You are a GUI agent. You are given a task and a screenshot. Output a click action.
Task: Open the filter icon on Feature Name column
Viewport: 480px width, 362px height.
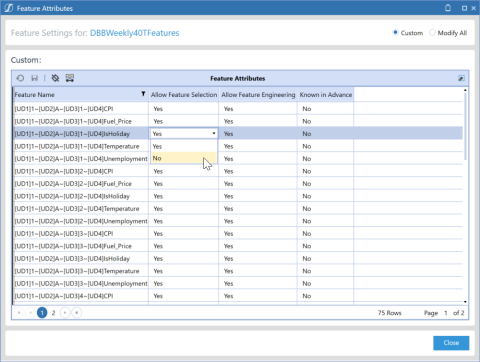point(143,94)
